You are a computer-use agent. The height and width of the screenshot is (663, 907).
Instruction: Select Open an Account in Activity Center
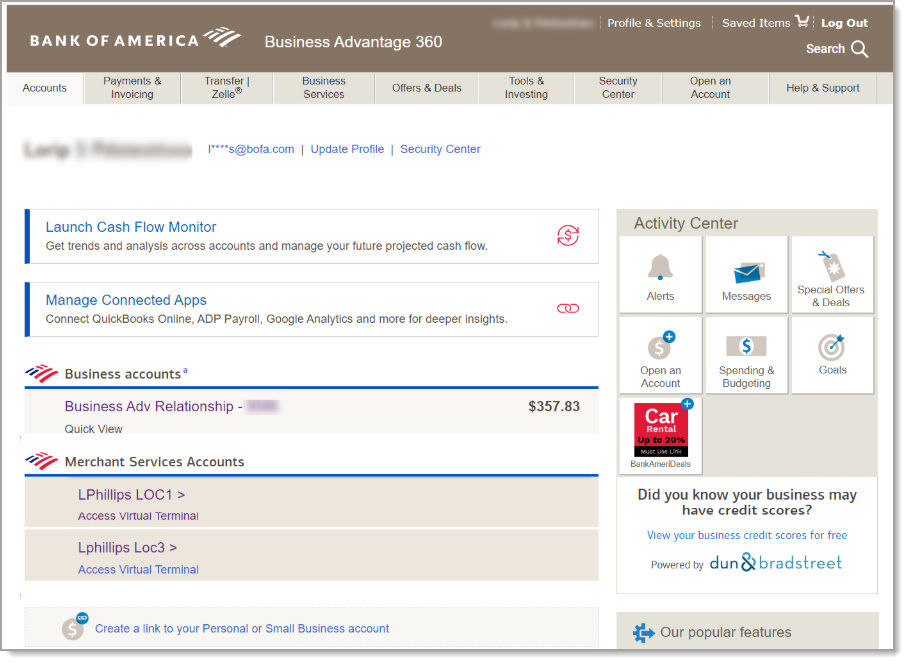click(x=660, y=354)
